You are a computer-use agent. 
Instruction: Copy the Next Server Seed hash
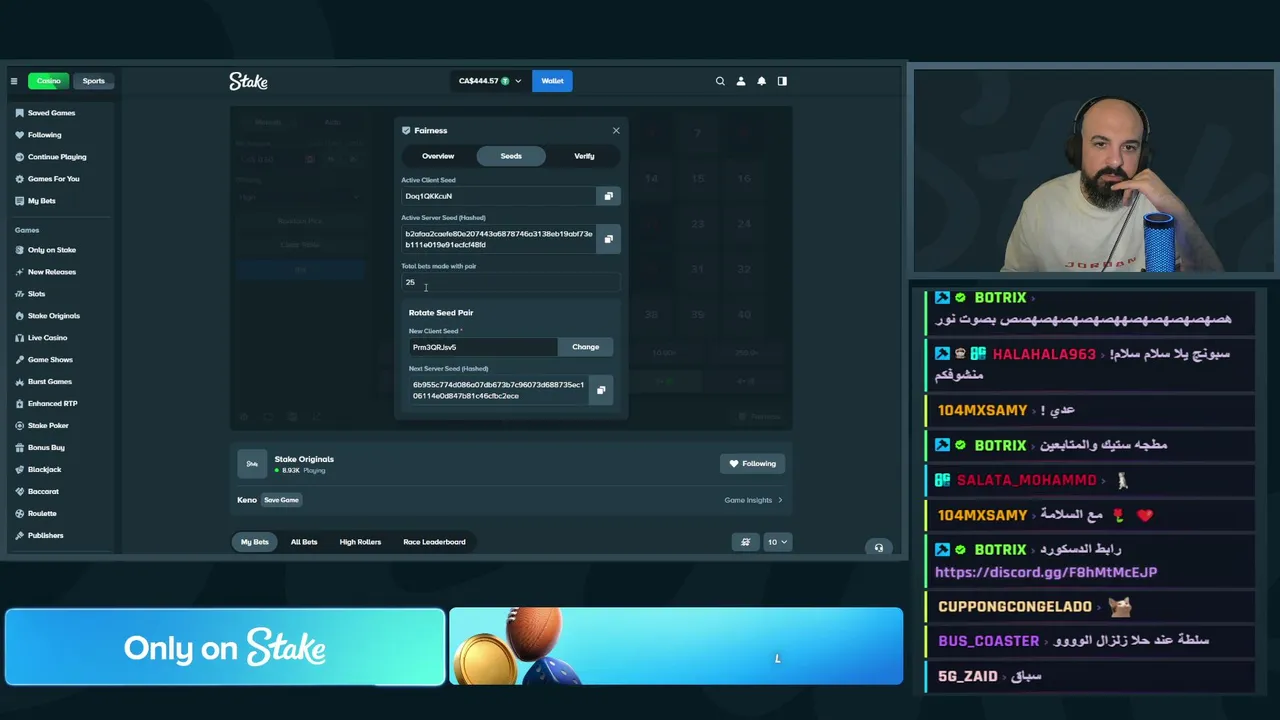click(601, 390)
